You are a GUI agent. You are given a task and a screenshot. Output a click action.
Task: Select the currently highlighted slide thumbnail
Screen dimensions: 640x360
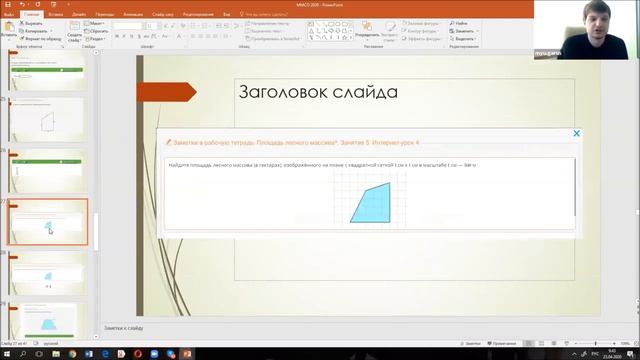point(48,222)
